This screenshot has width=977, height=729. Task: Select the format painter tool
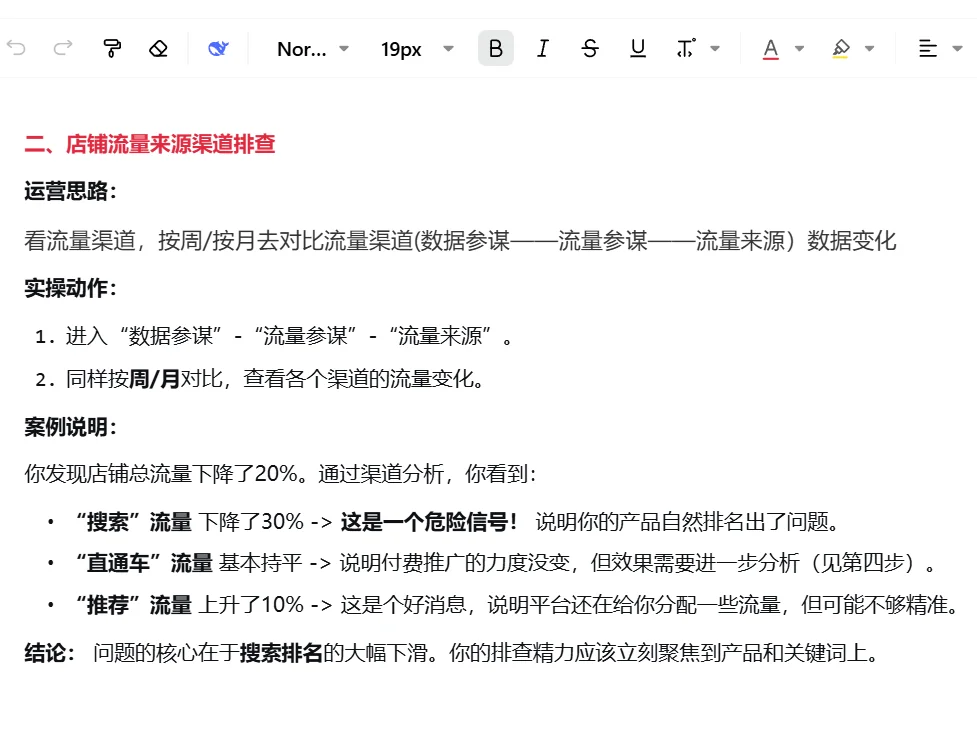pyautogui.click(x=112, y=48)
